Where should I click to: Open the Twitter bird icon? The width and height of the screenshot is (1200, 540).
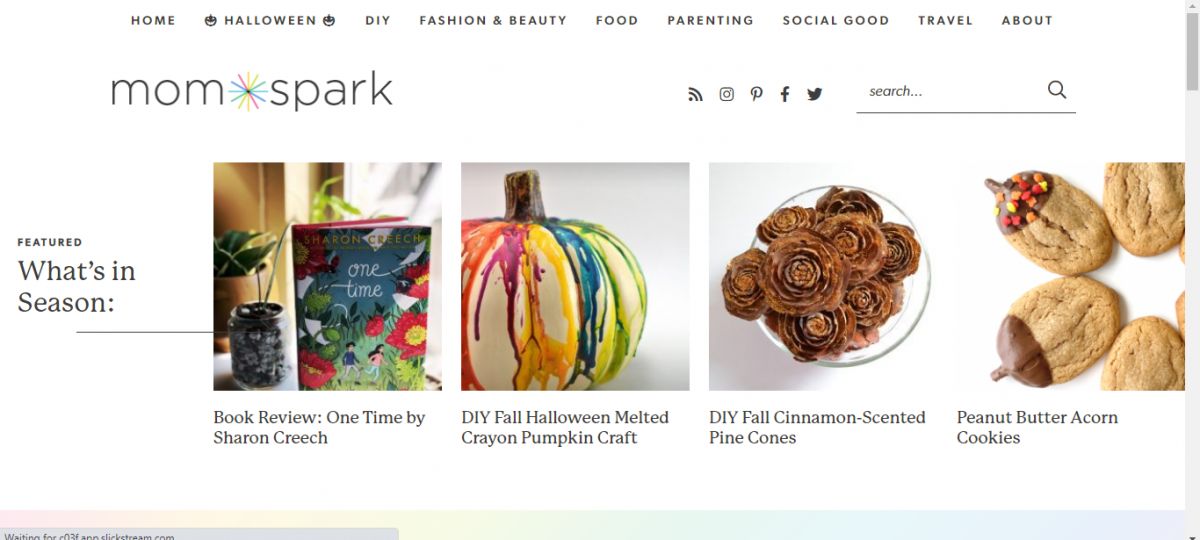pyautogui.click(x=815, y=94)
